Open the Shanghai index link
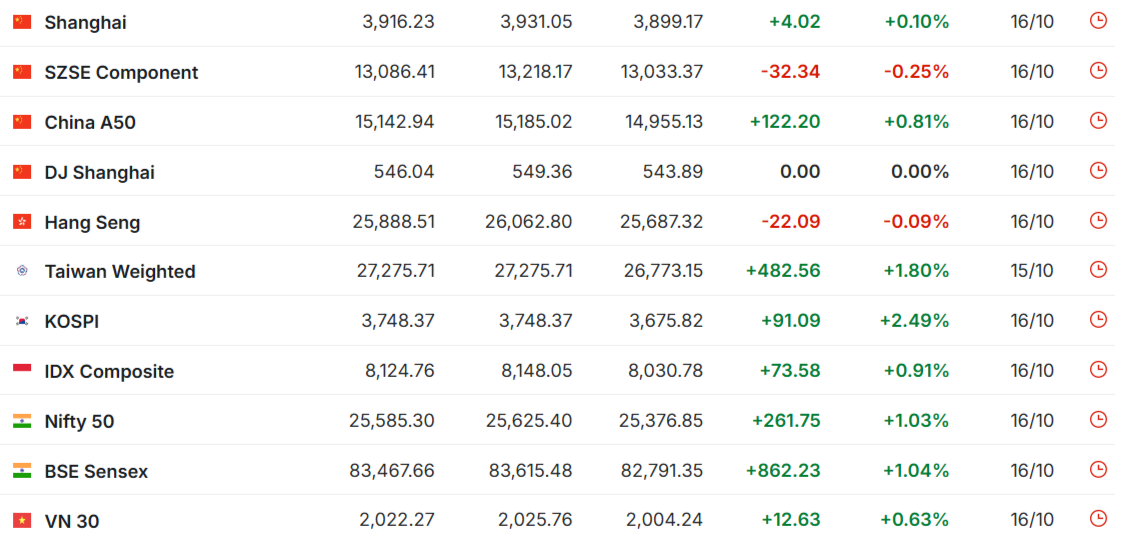Viewport: 1121px width, 539px height. pos(85,22)
